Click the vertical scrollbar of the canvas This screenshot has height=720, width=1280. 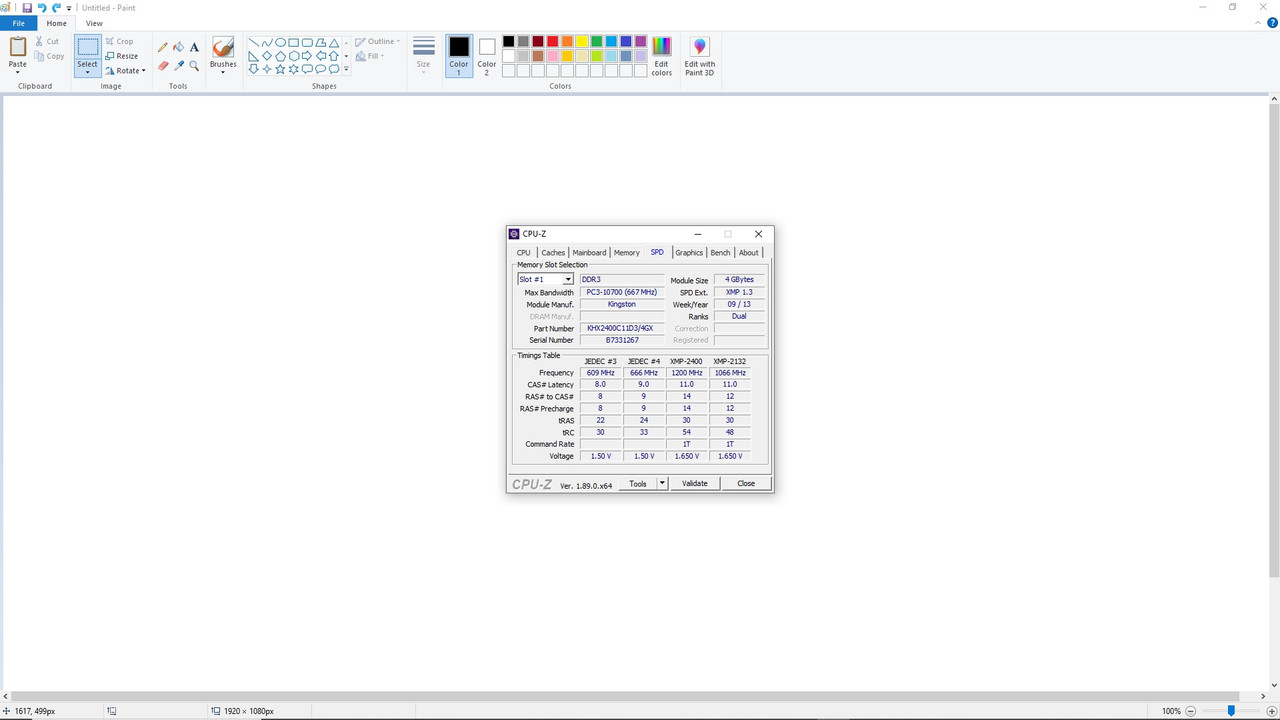[x=1273, y=340]
